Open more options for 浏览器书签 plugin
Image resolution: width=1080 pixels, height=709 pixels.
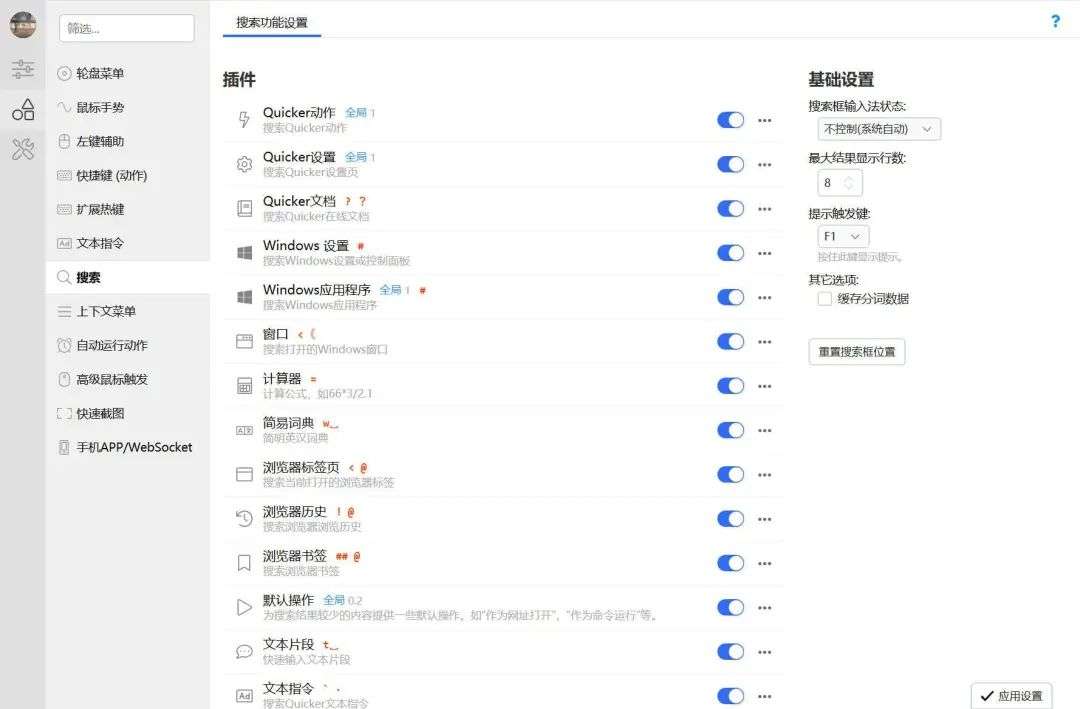pos(765,563)
